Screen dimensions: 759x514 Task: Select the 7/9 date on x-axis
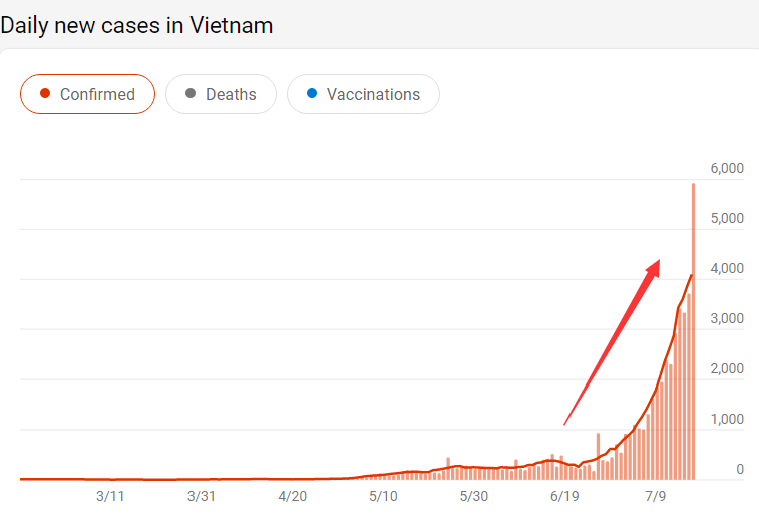click(x=656, y=496)
